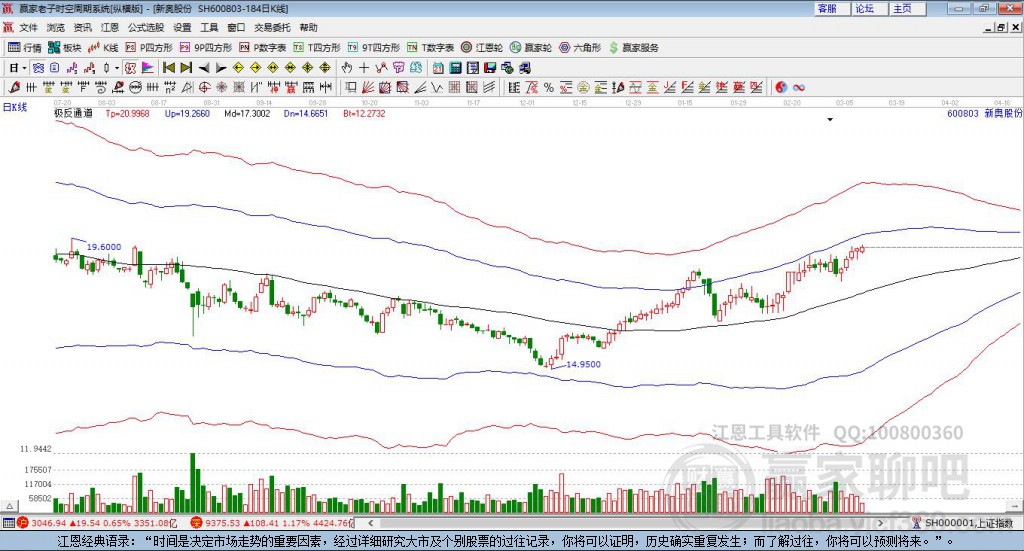Click the magenta flag chart icon

tap(148, 68)
